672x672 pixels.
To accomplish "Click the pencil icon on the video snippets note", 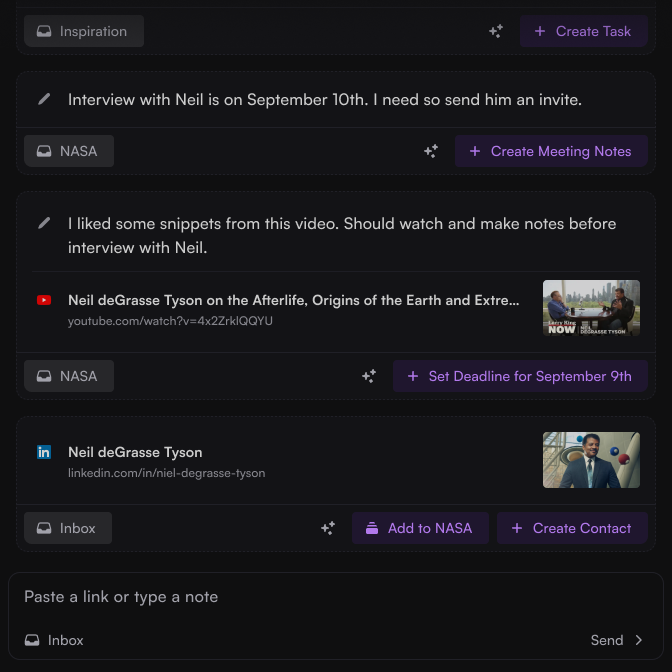I will (44, 223).
